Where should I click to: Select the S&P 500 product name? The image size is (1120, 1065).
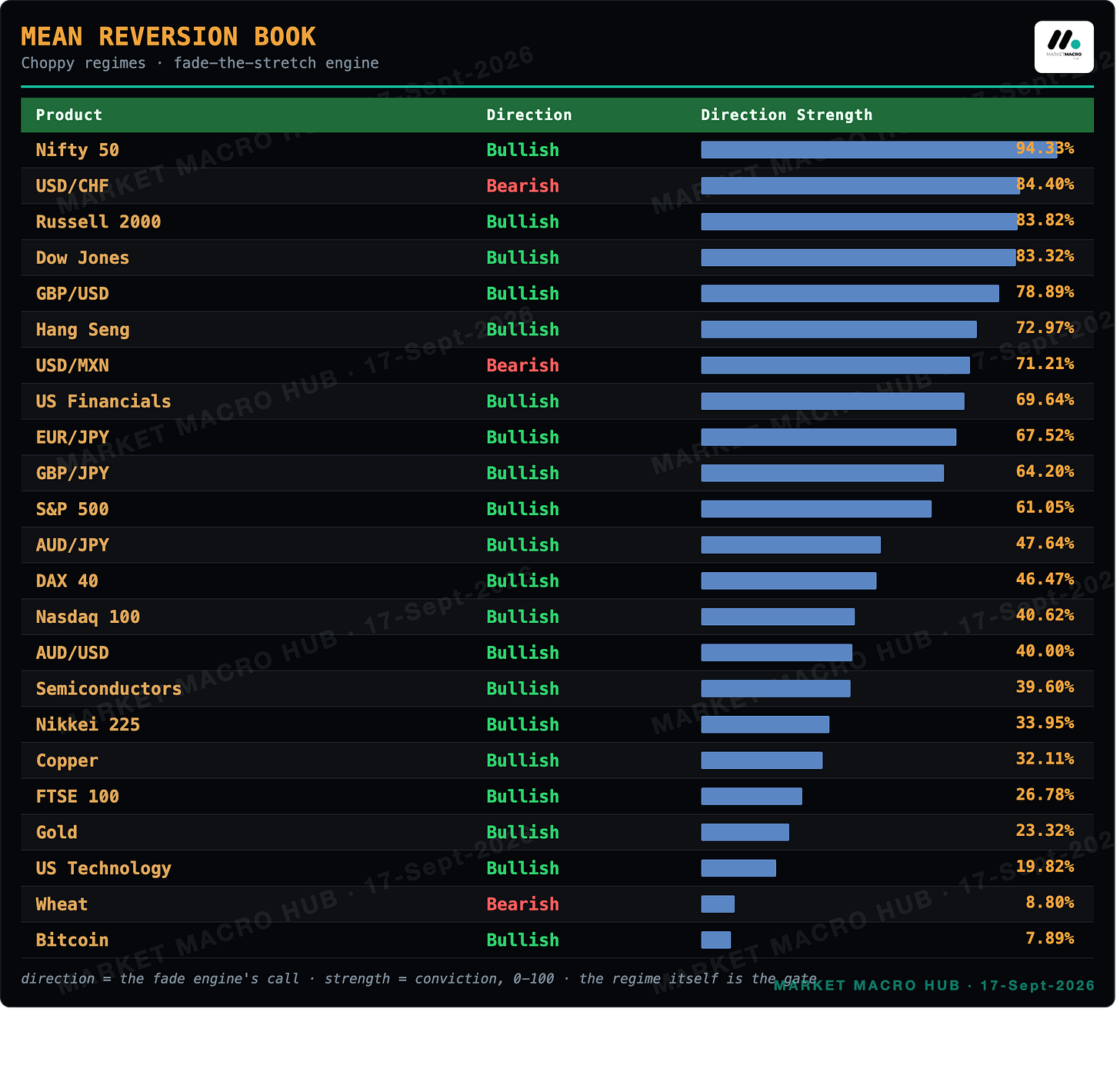[72, 509]
